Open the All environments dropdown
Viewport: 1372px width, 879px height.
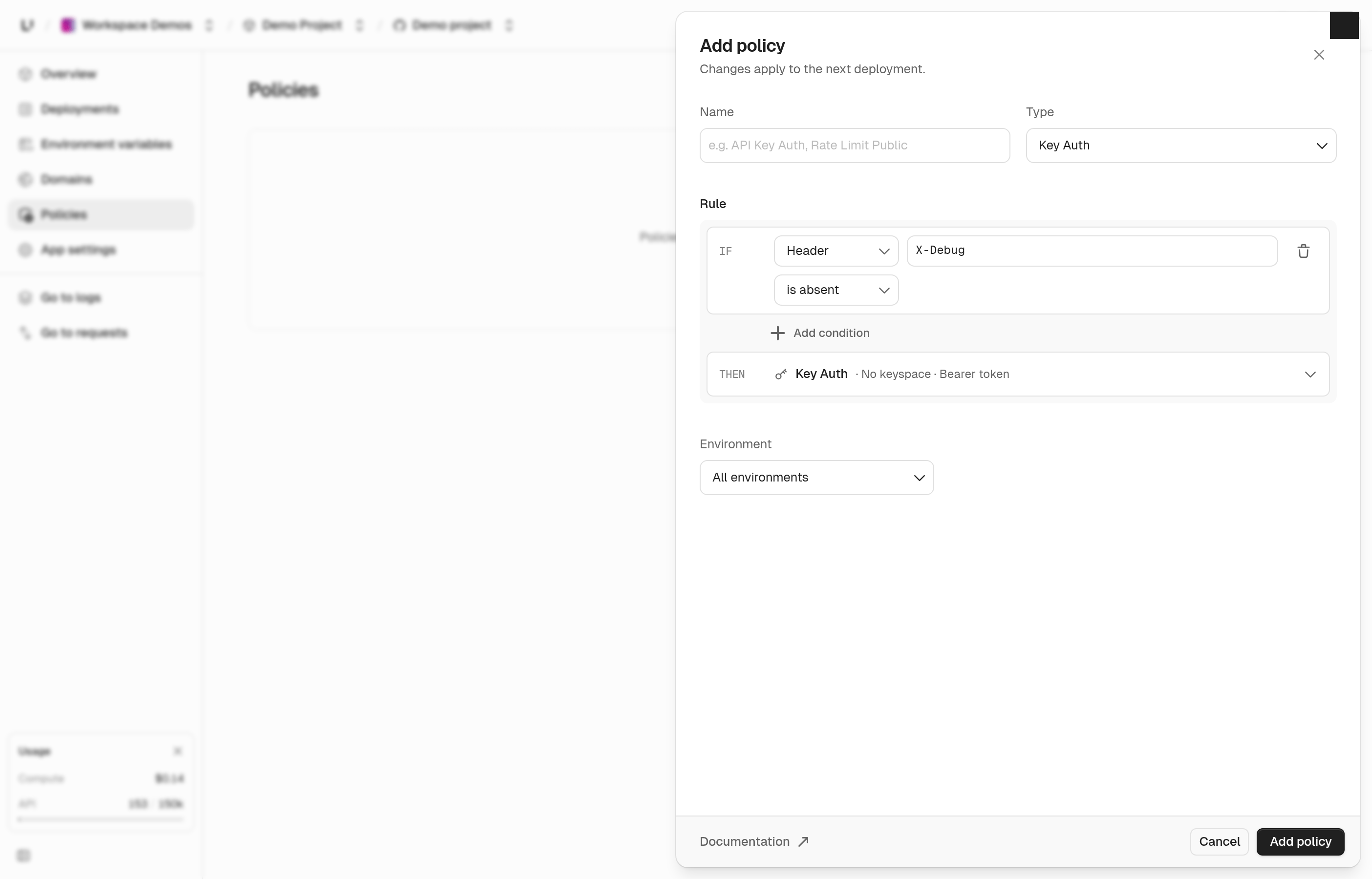pos(816,478)
